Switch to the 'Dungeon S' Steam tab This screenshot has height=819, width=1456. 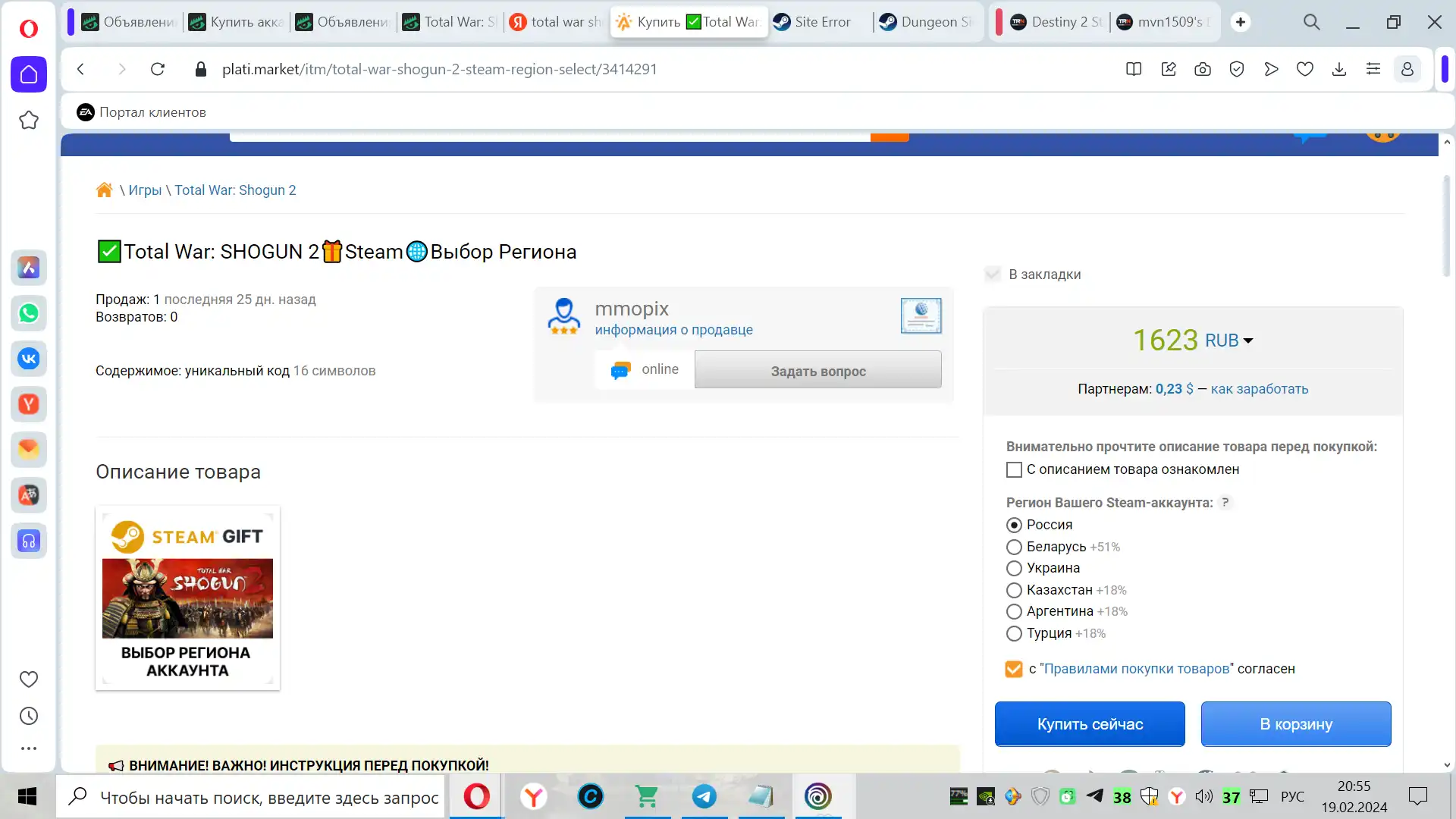927,22
